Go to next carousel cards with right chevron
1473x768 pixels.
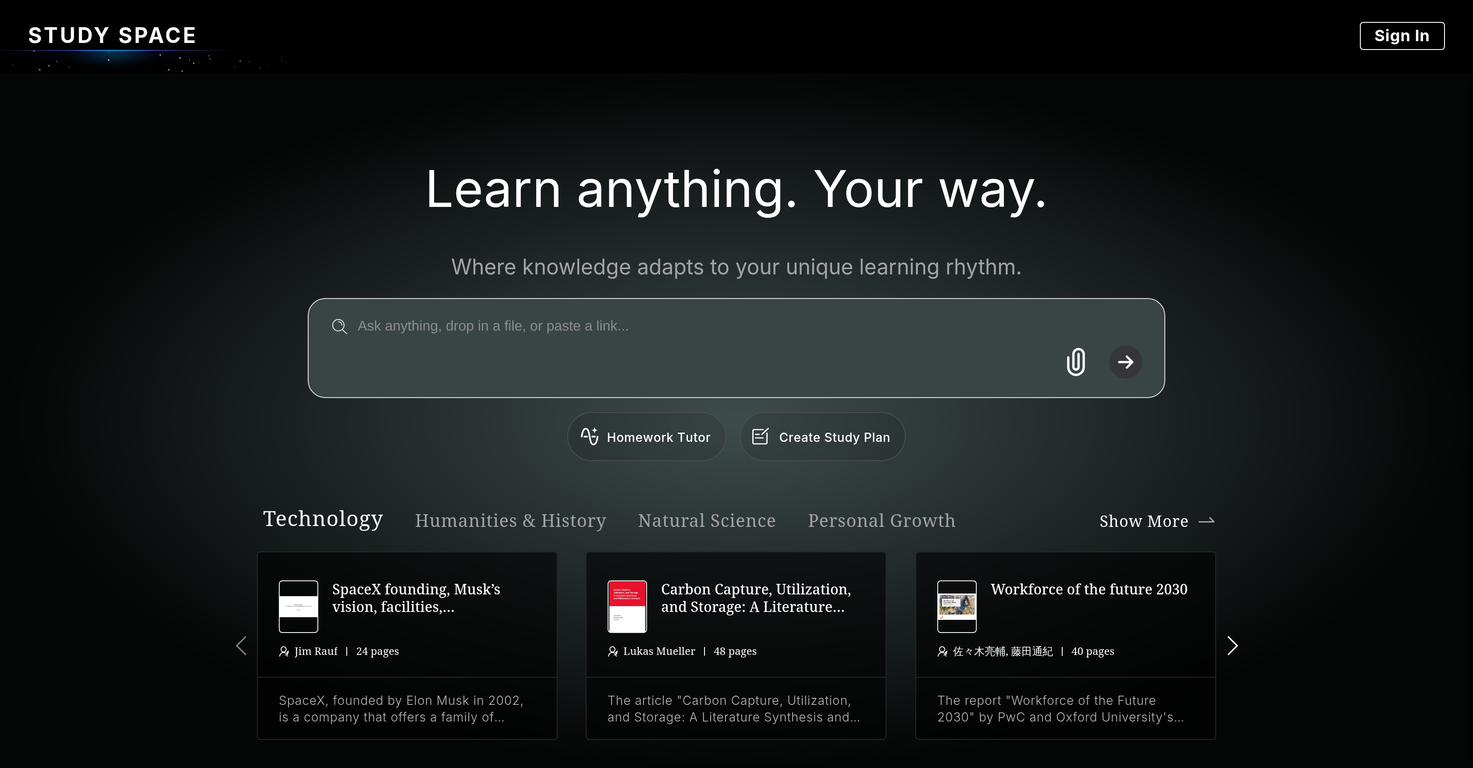pos(1232,646)
